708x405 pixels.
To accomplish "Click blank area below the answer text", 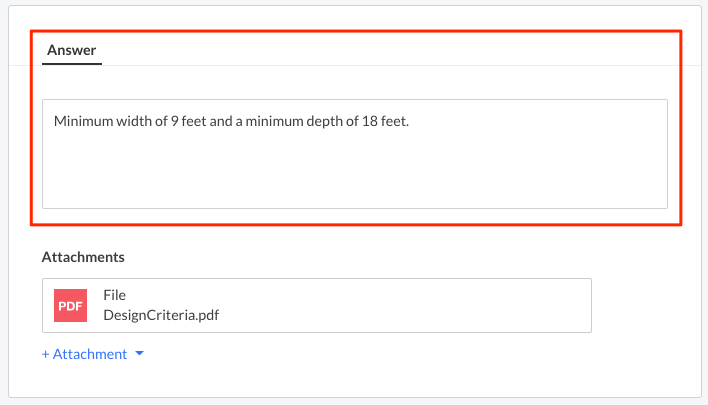I will 354,175.
